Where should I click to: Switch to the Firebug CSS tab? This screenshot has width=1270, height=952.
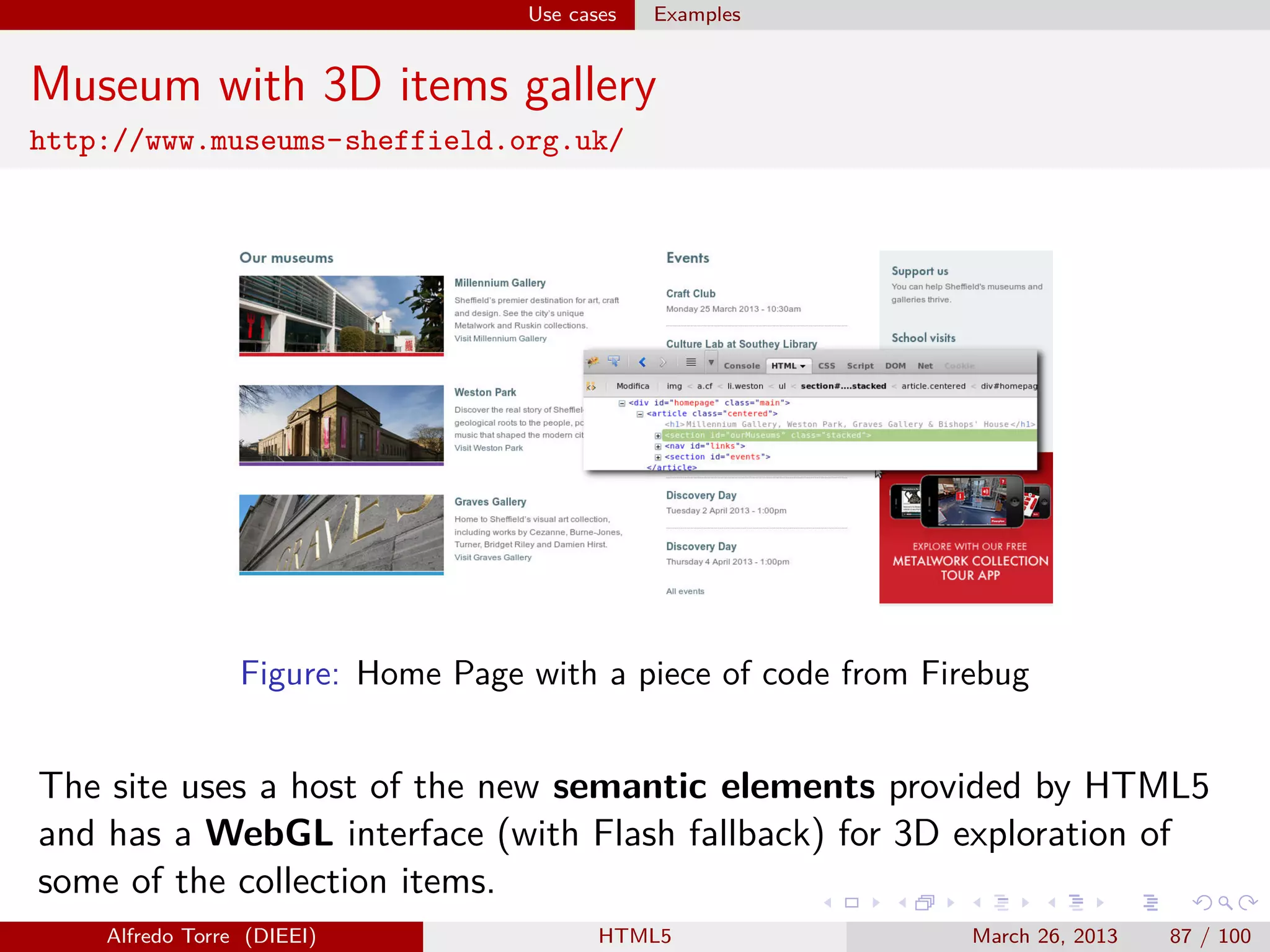pyautogui.click(x=827, y=366)
